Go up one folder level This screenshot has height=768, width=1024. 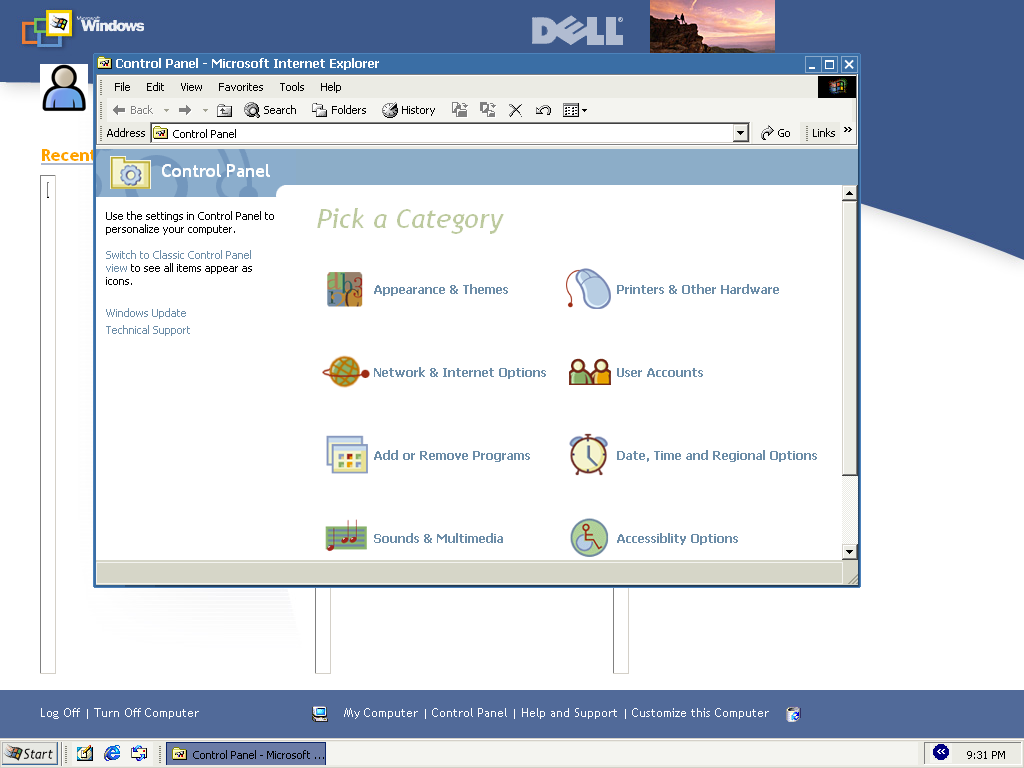[x=225, y=110]
